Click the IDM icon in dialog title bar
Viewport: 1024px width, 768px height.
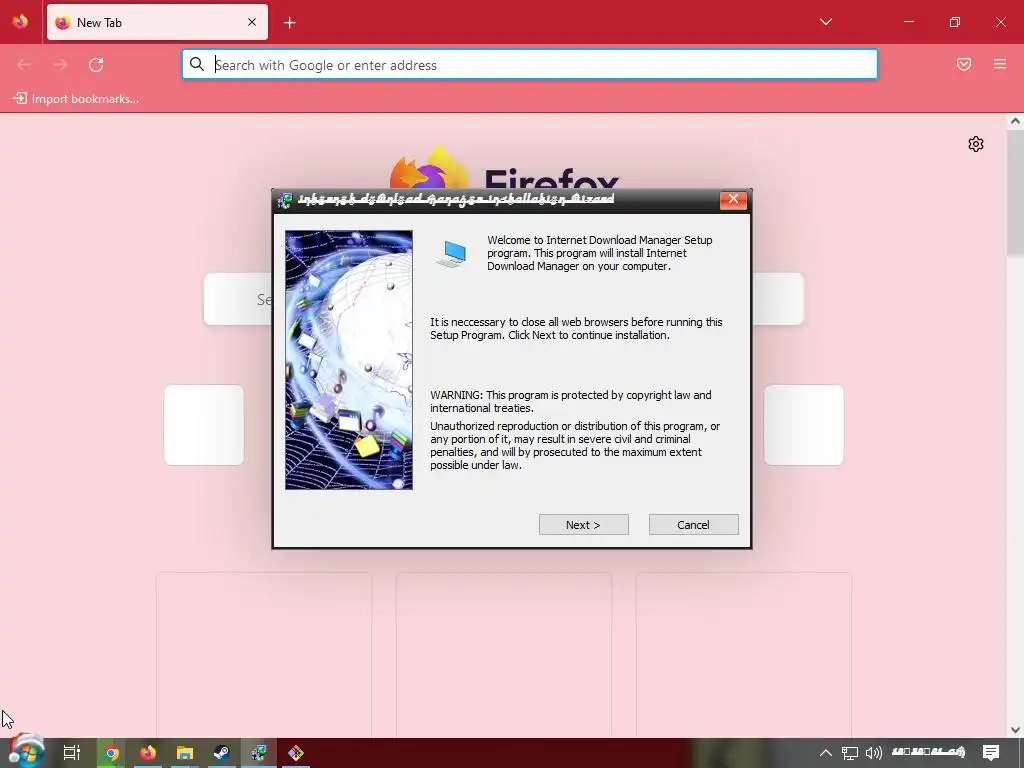tap(285, 200)
